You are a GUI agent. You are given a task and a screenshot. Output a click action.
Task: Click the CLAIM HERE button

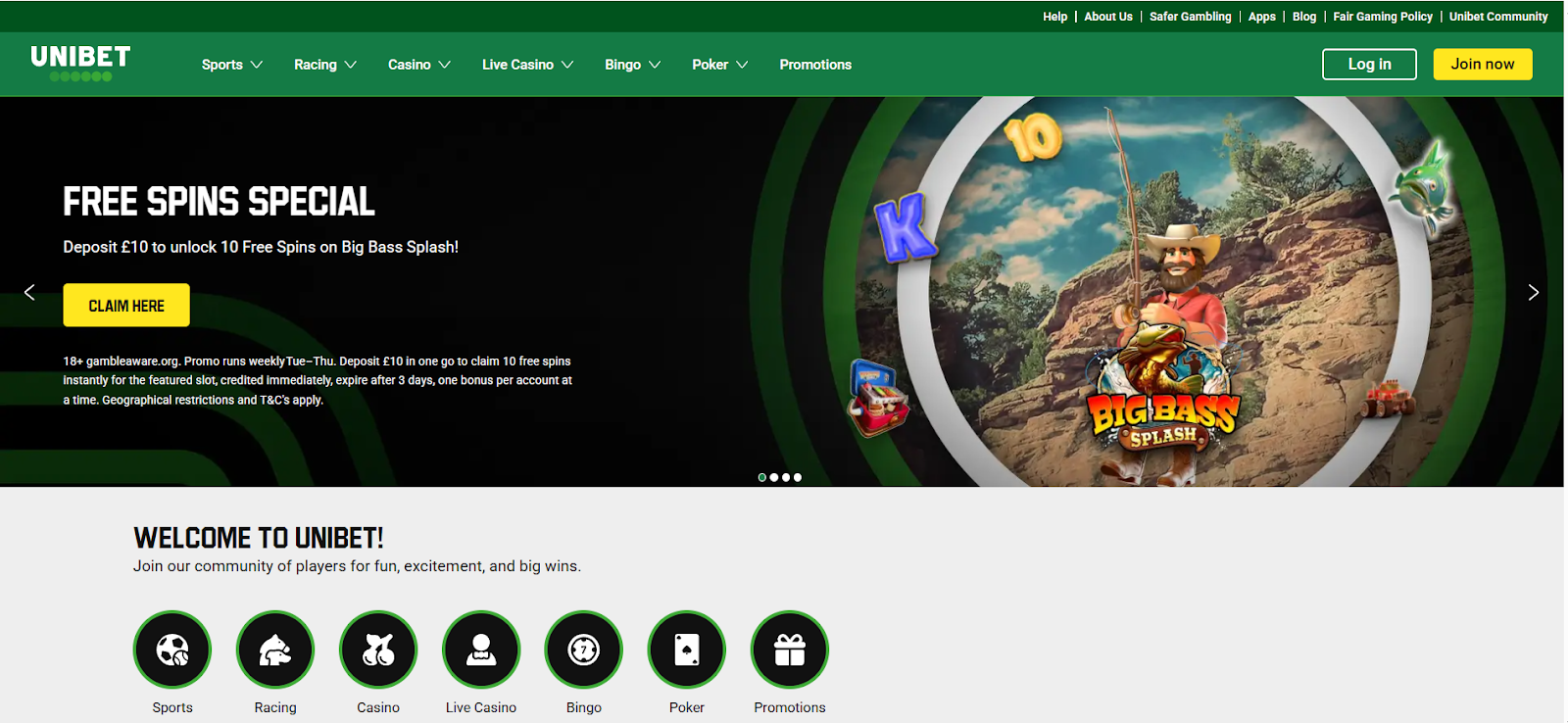click(x=126, y=306)
